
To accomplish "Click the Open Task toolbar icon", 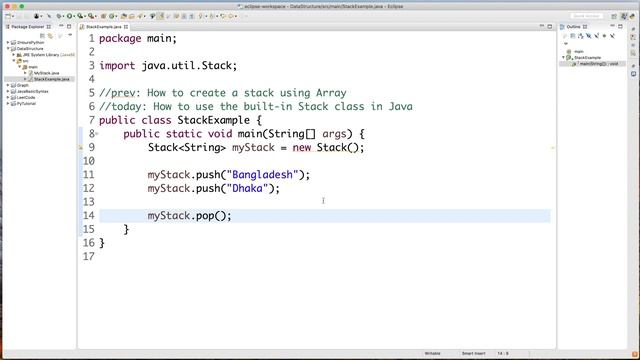I will click(132, 16).
